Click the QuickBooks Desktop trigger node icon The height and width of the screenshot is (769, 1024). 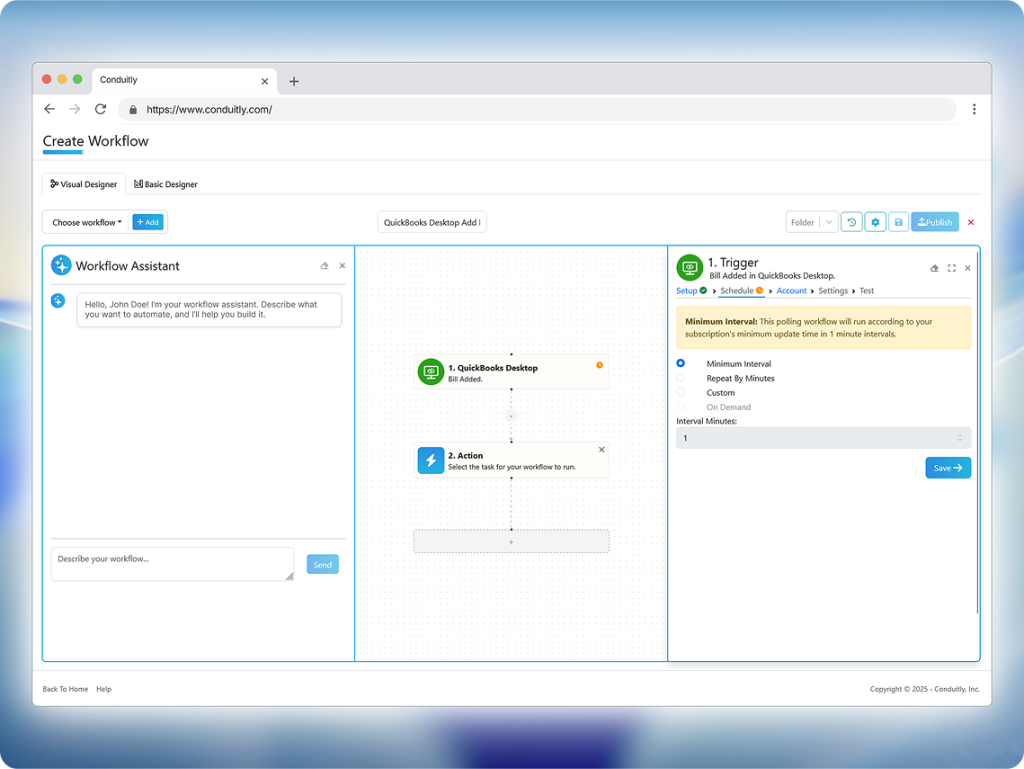click(431, 372)
